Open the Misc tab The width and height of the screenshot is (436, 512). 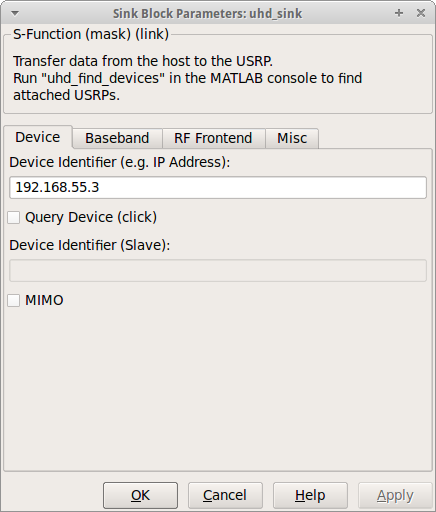(x=292, y=138)
